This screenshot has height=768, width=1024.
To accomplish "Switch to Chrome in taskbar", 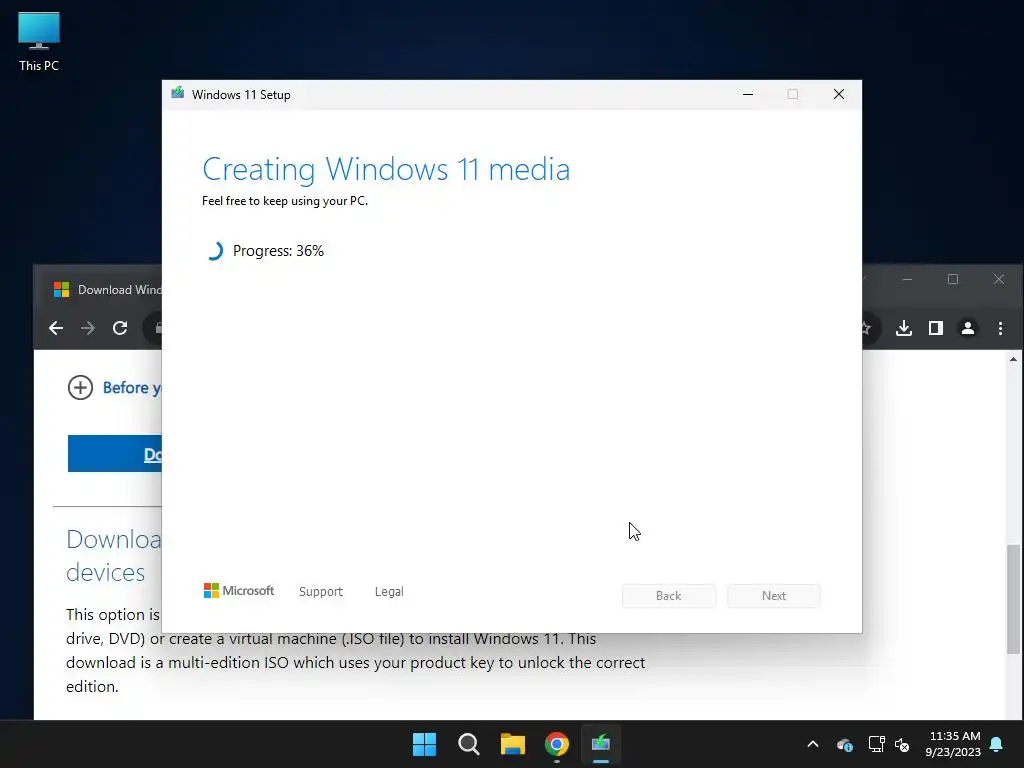I will (x=557, y=744).
